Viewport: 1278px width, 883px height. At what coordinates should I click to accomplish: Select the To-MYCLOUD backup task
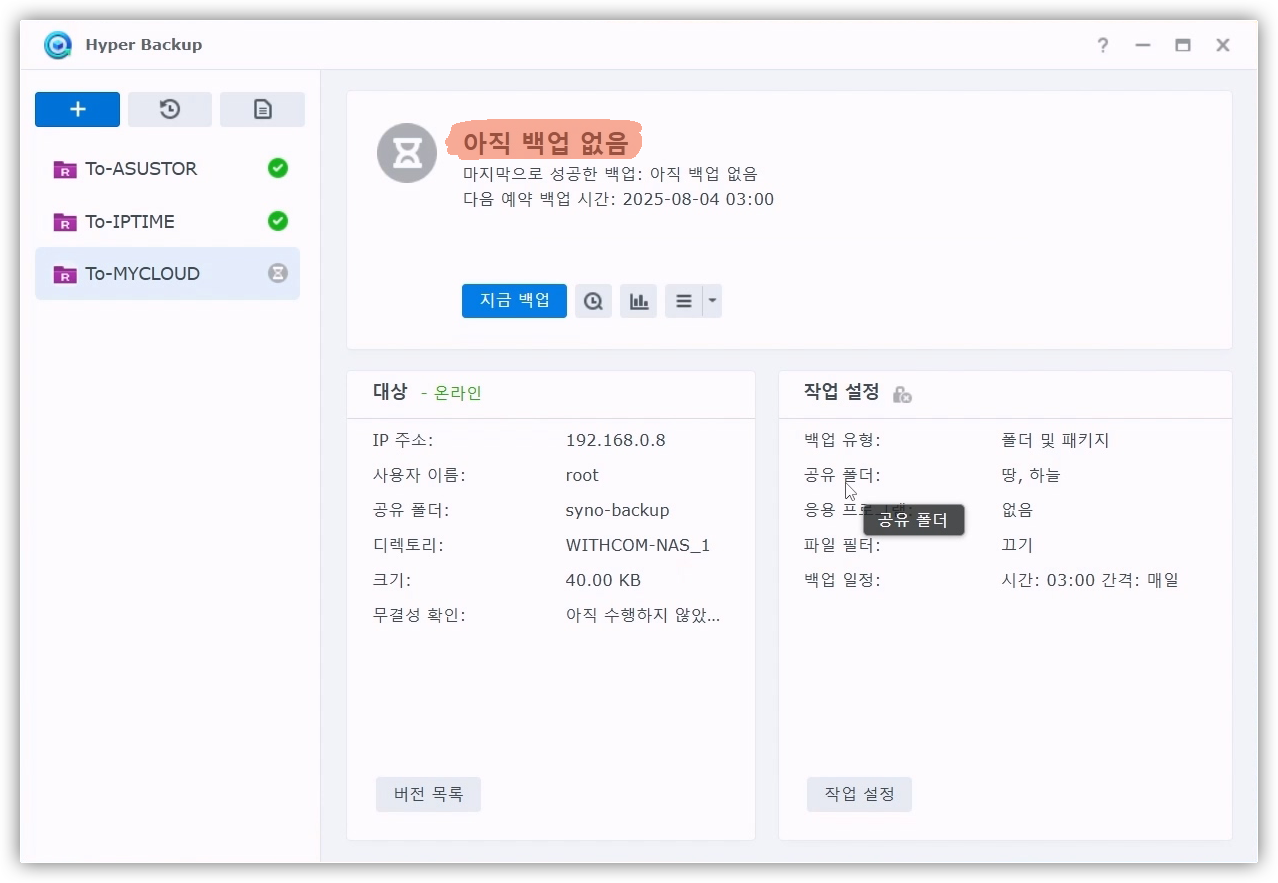tap(142, 273)
